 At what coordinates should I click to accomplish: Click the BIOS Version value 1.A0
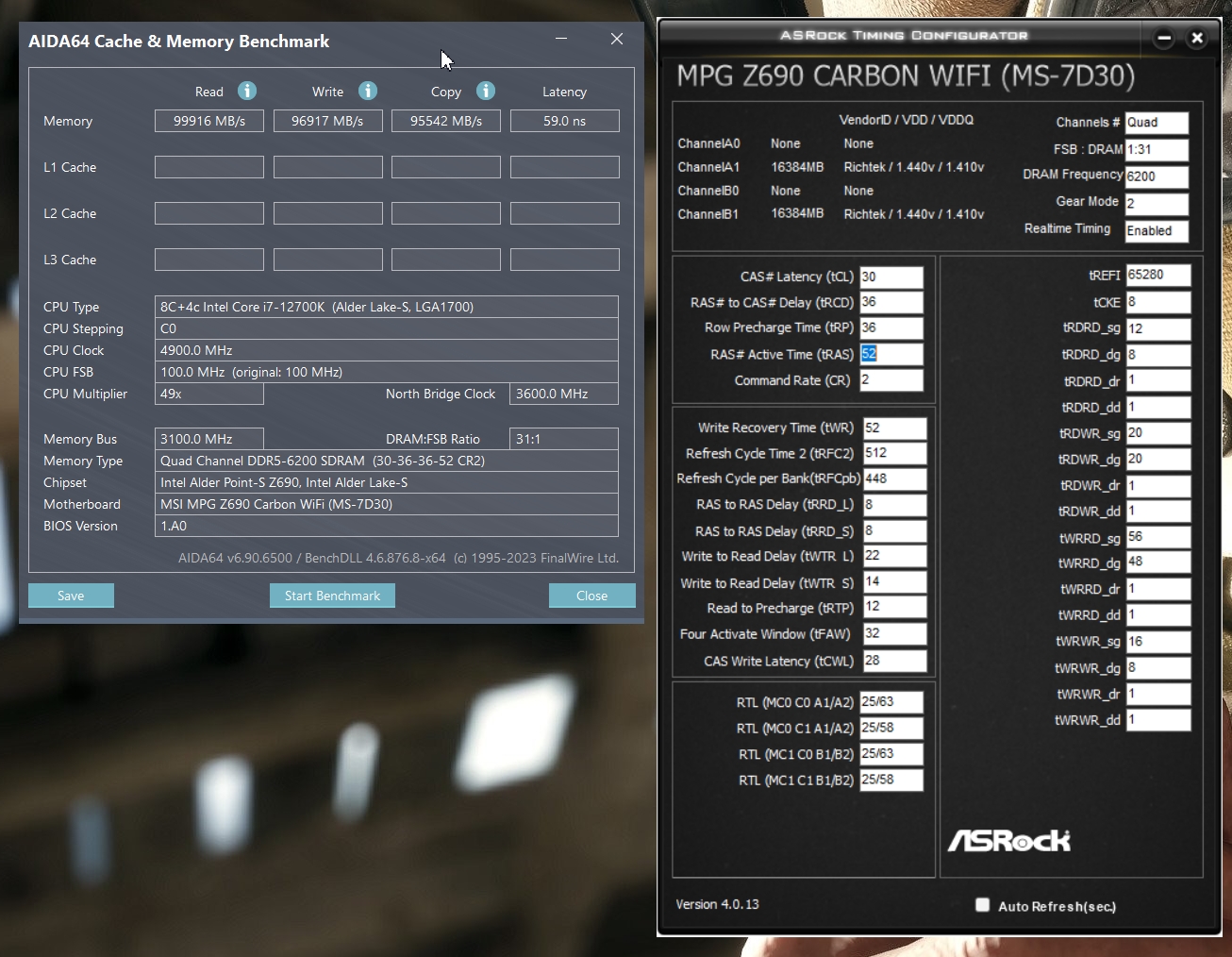387,526
